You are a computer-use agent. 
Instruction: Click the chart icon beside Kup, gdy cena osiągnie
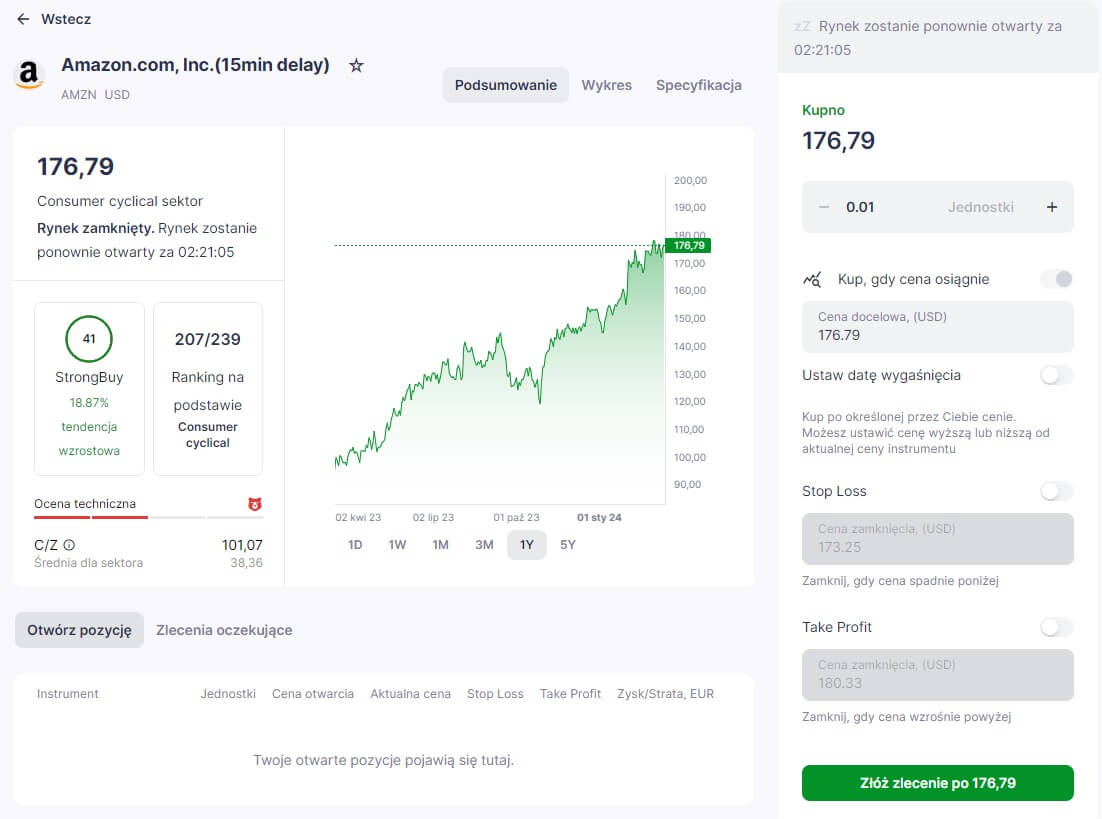pos(812,280)
